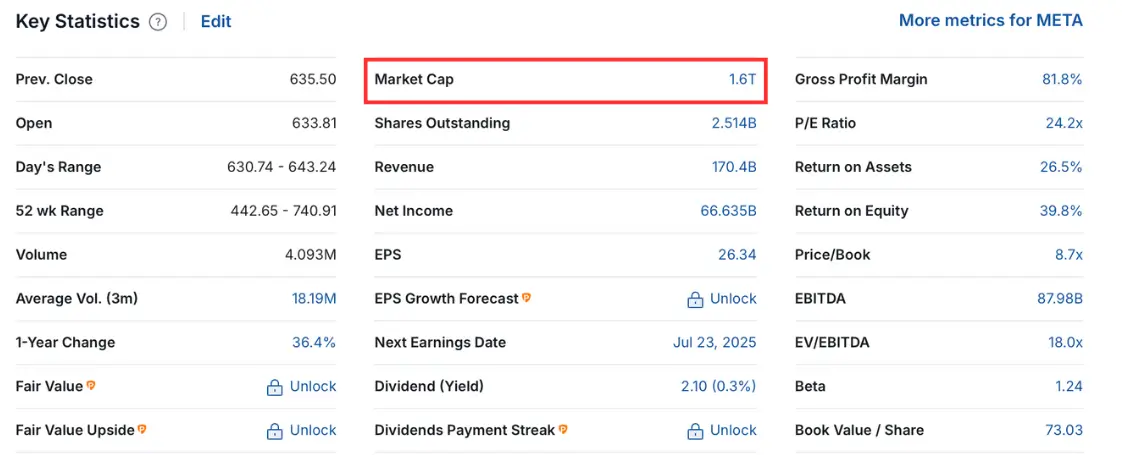1122x455 pixels.
Task: Open the Next Earnings Date Jul 23, 2025
Action: click(x=715, y=343)
